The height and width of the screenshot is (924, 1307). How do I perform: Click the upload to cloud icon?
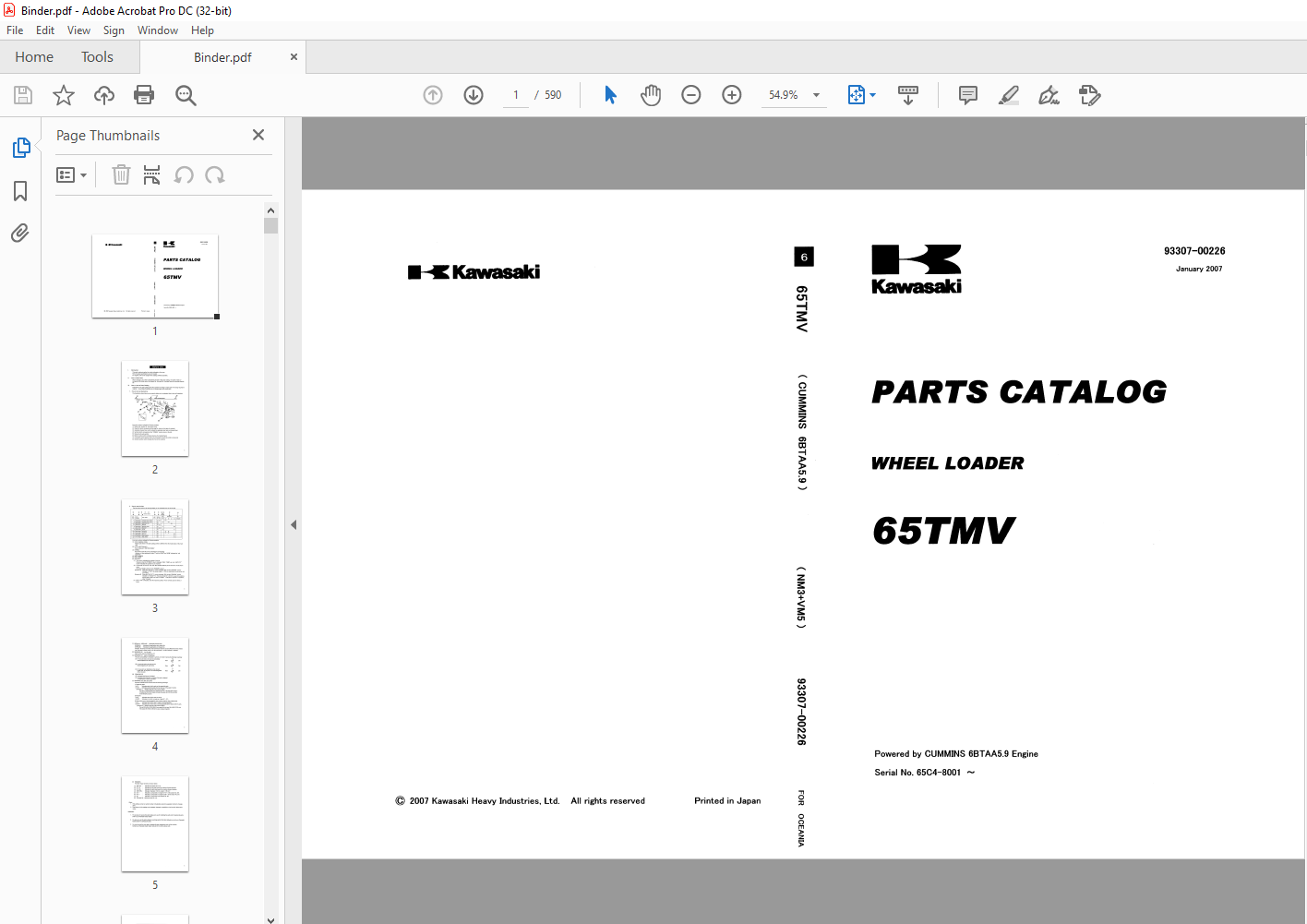(104, 95)
